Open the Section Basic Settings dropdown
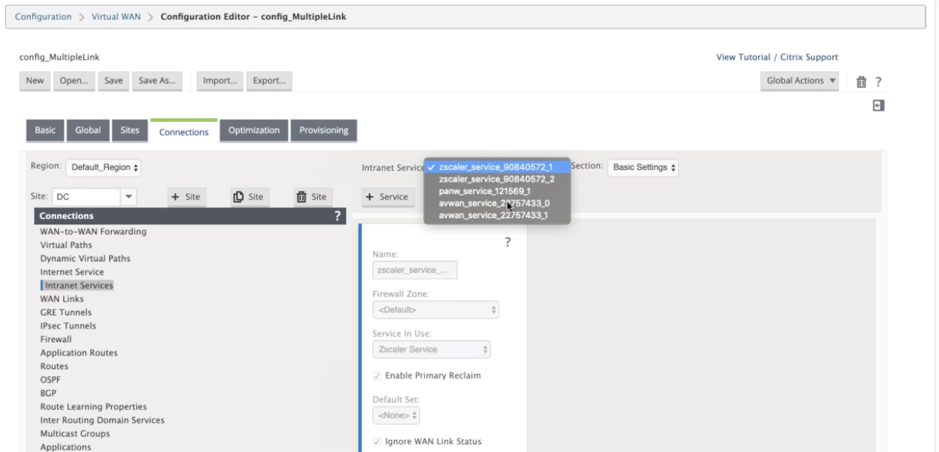939x452 pixels. [x=643, y=168]
